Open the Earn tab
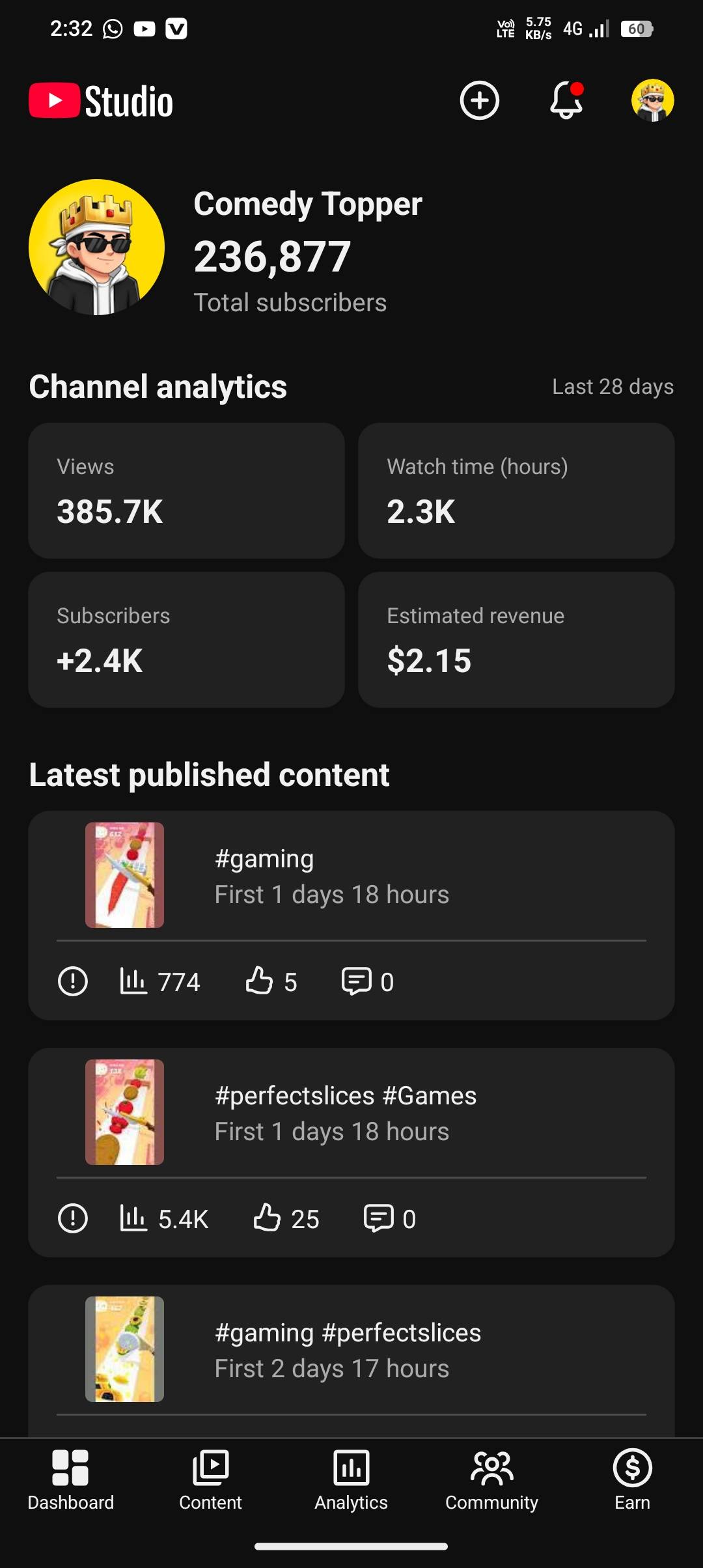 click(632, 1479)
